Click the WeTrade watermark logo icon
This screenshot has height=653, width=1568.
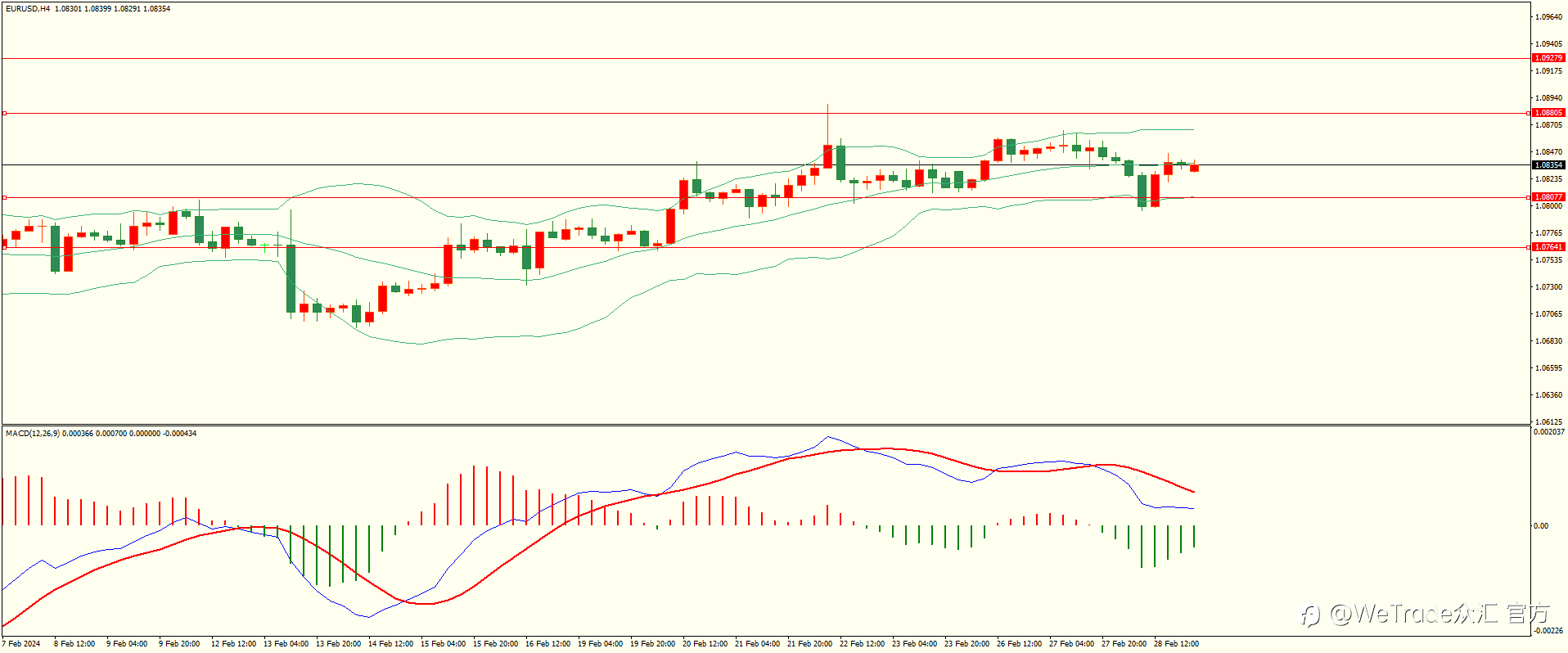1311,615
